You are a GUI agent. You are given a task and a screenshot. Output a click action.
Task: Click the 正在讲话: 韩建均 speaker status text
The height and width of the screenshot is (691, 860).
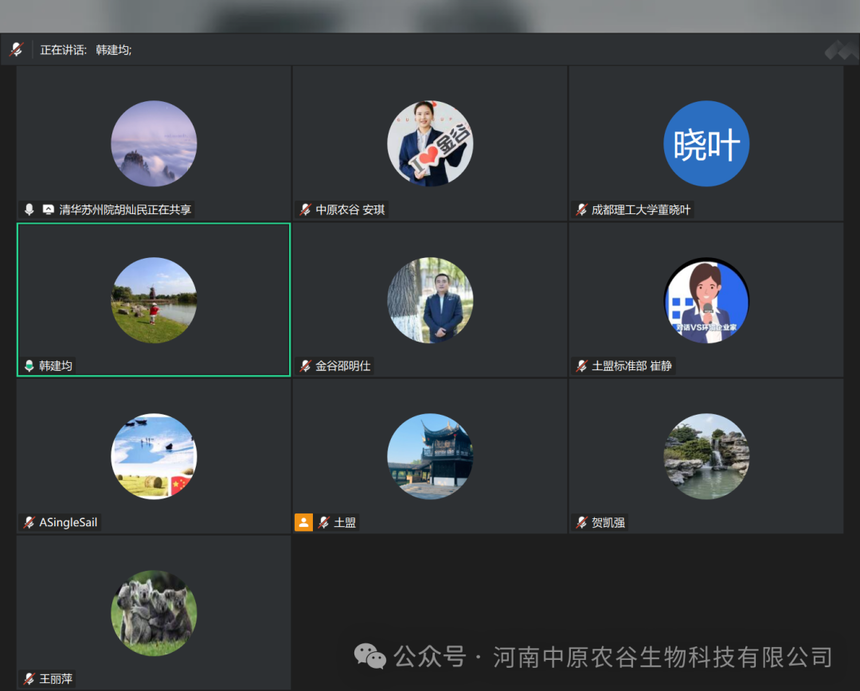[86, 50]
